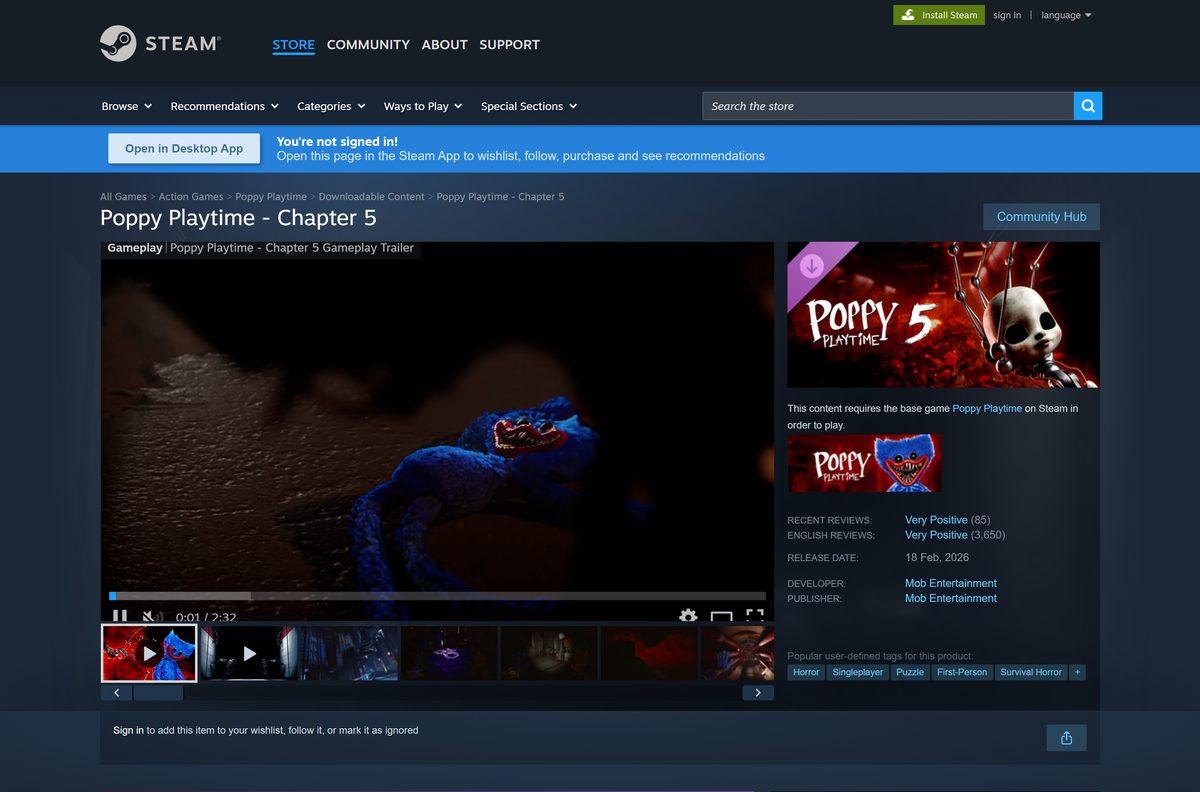Open video settings gear icon

[x=688, y=617]
